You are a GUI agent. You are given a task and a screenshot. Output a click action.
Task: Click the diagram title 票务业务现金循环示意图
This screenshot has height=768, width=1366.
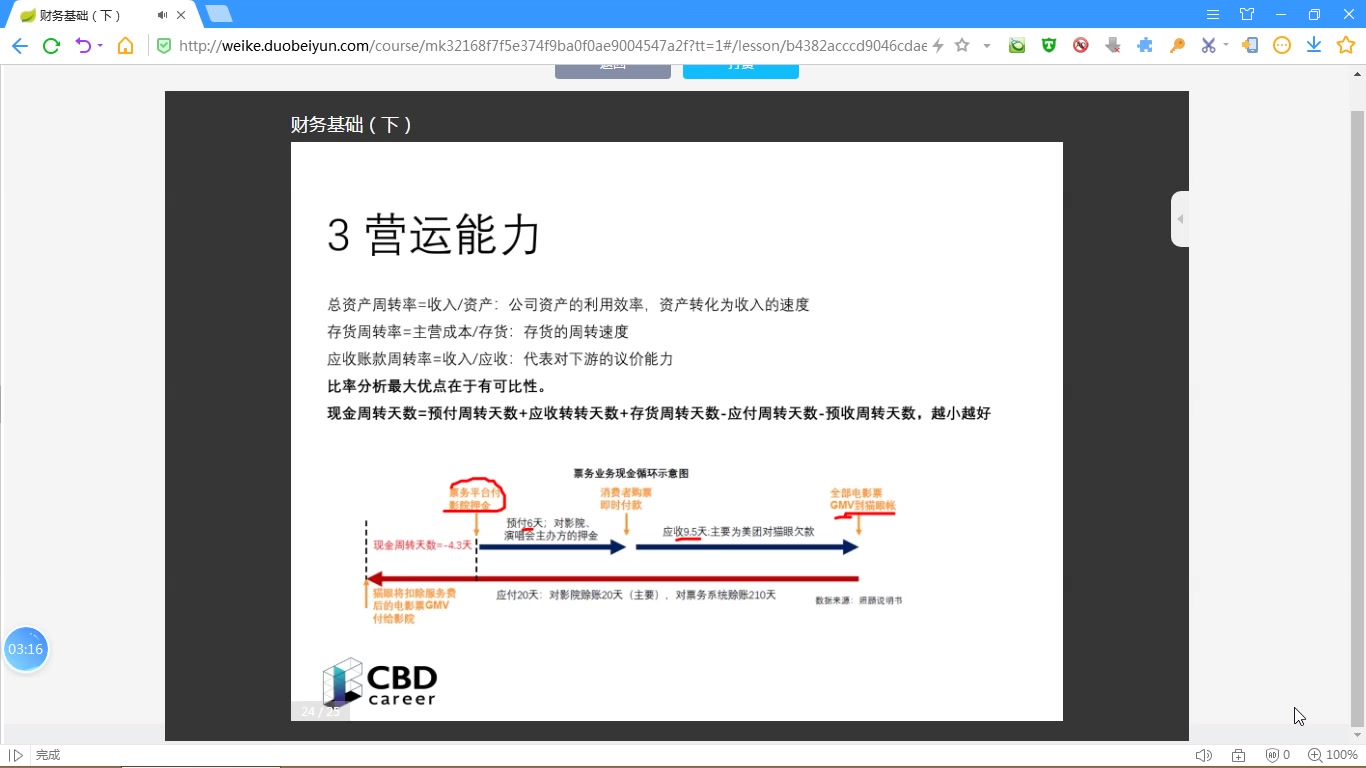[x=631, y=473]
